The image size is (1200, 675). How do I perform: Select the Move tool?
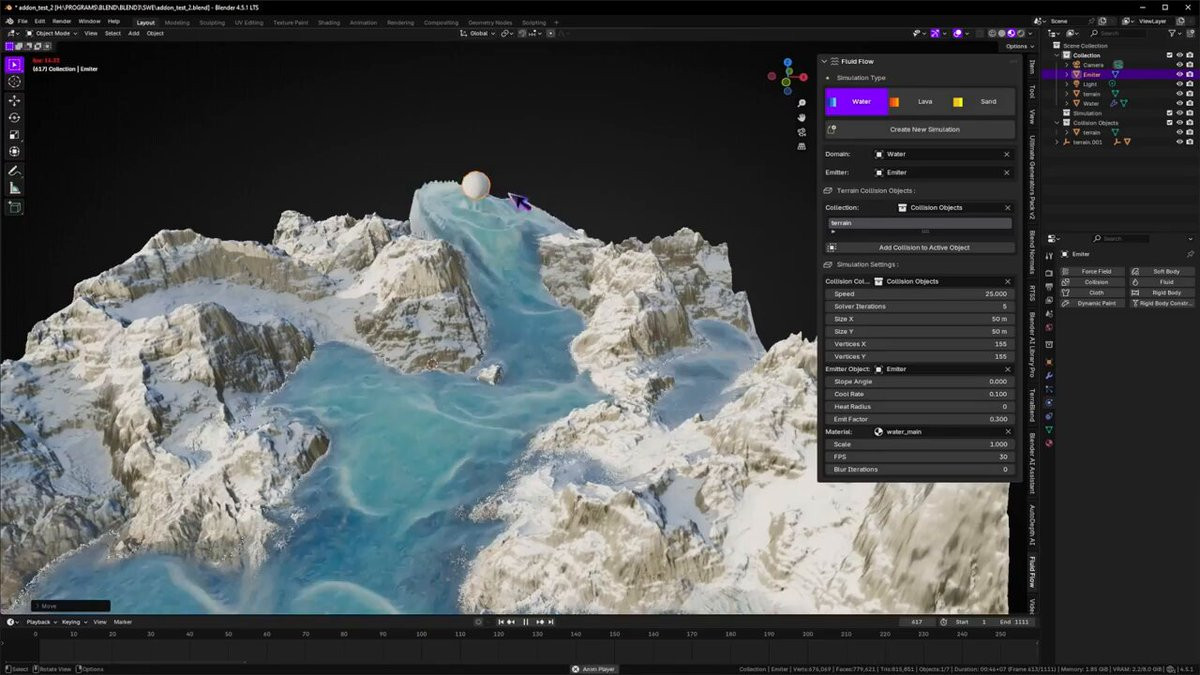14,101
